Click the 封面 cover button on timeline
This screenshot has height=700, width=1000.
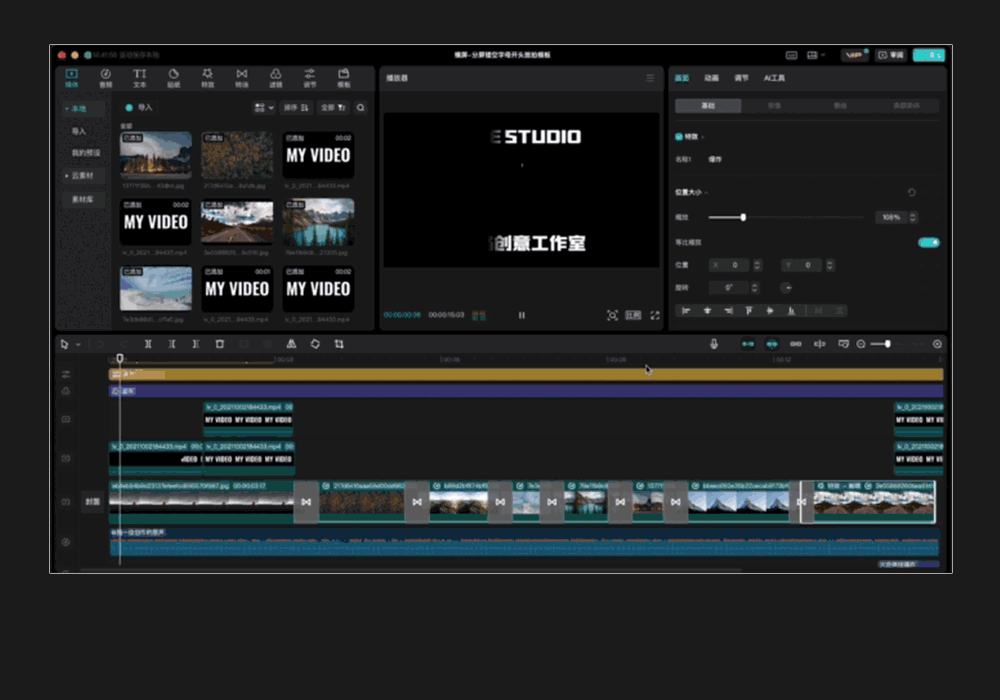[x=91, y=502]
